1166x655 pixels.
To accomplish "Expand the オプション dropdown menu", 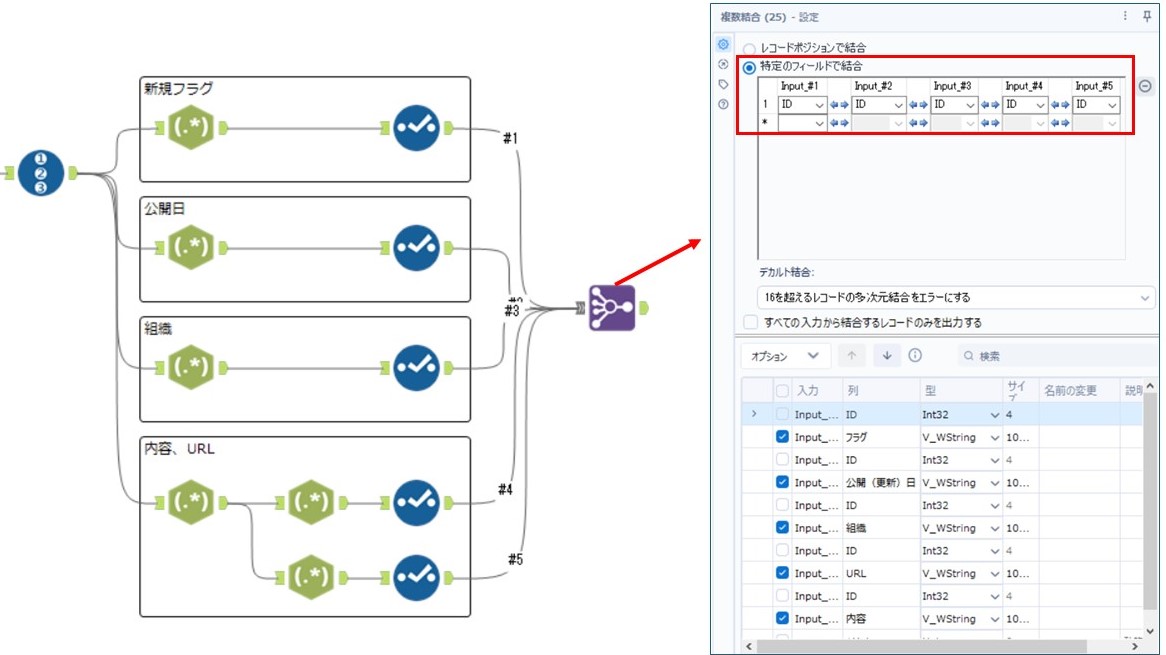I will 786,355.
